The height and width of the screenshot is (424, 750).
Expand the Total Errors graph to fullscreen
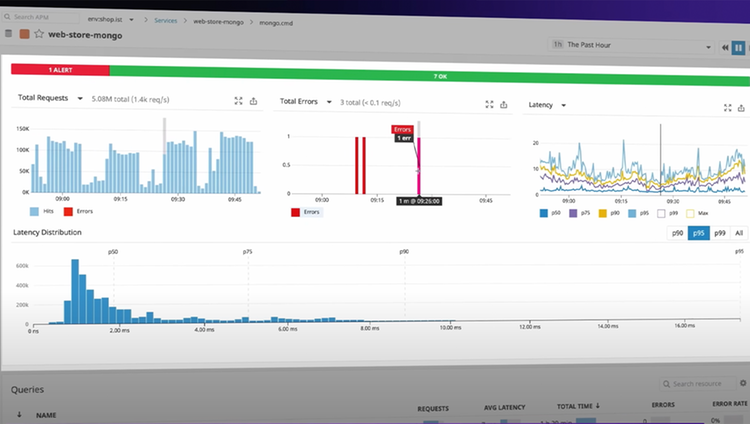pyautogui.click(x=489, y=104)
